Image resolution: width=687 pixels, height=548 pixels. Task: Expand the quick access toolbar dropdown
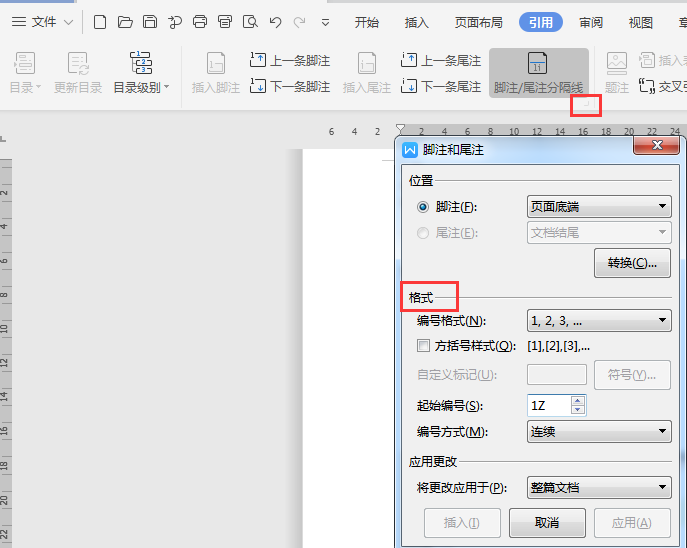(x=325, y=22)
